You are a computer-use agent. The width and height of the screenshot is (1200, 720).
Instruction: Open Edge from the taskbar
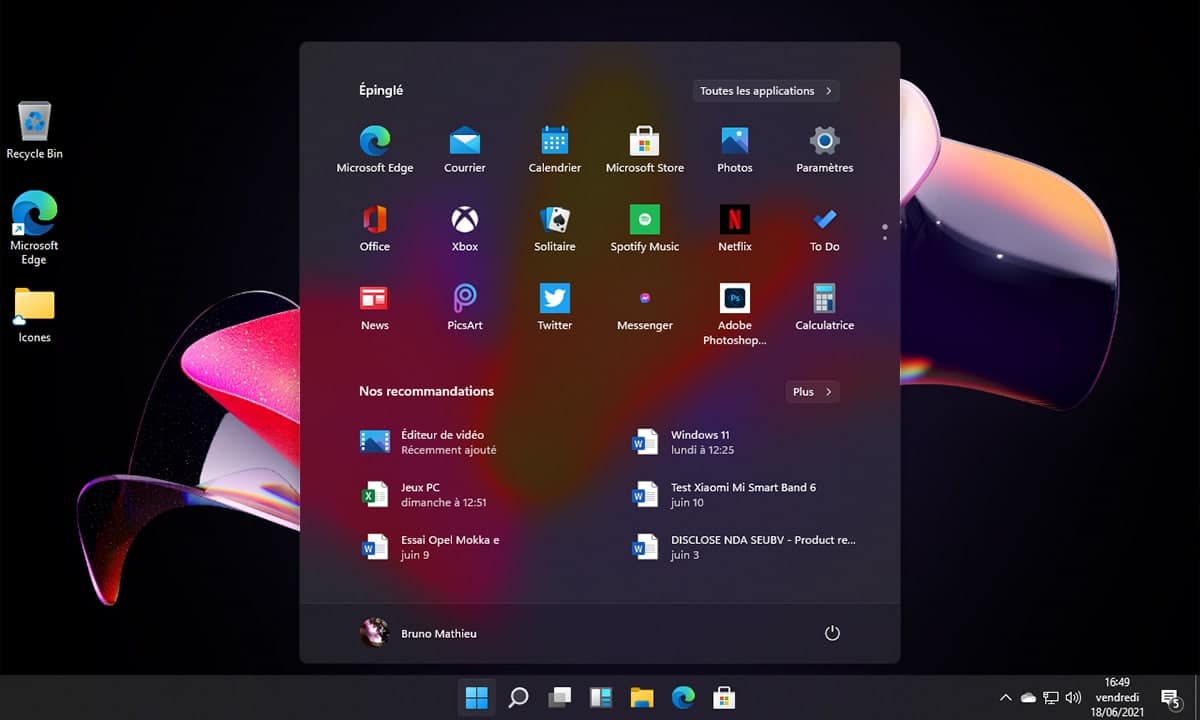(683, 697)
